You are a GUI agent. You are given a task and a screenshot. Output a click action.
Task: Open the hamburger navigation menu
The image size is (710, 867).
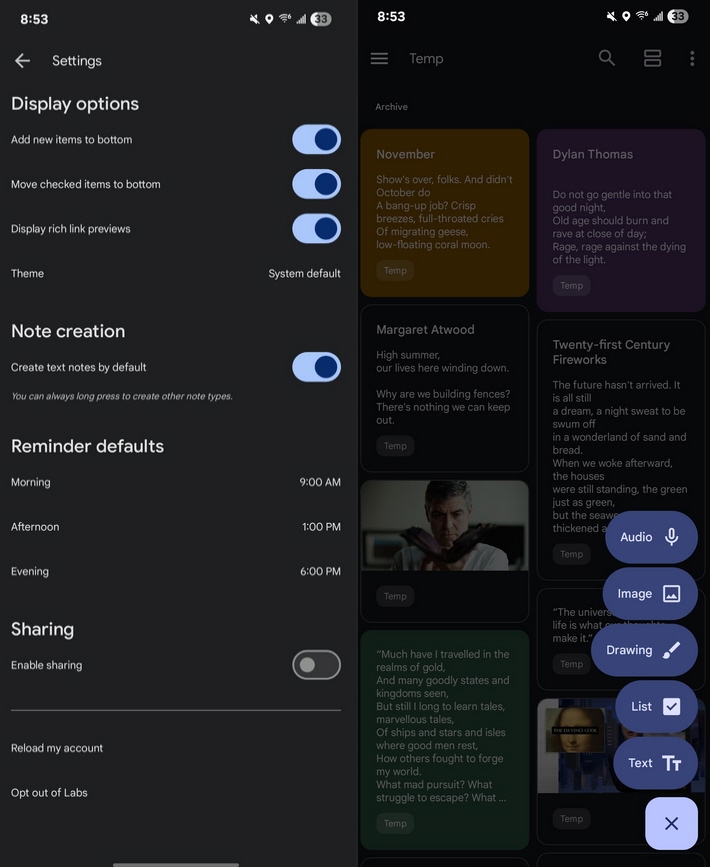pyautogui.click(x=379, y=59)
